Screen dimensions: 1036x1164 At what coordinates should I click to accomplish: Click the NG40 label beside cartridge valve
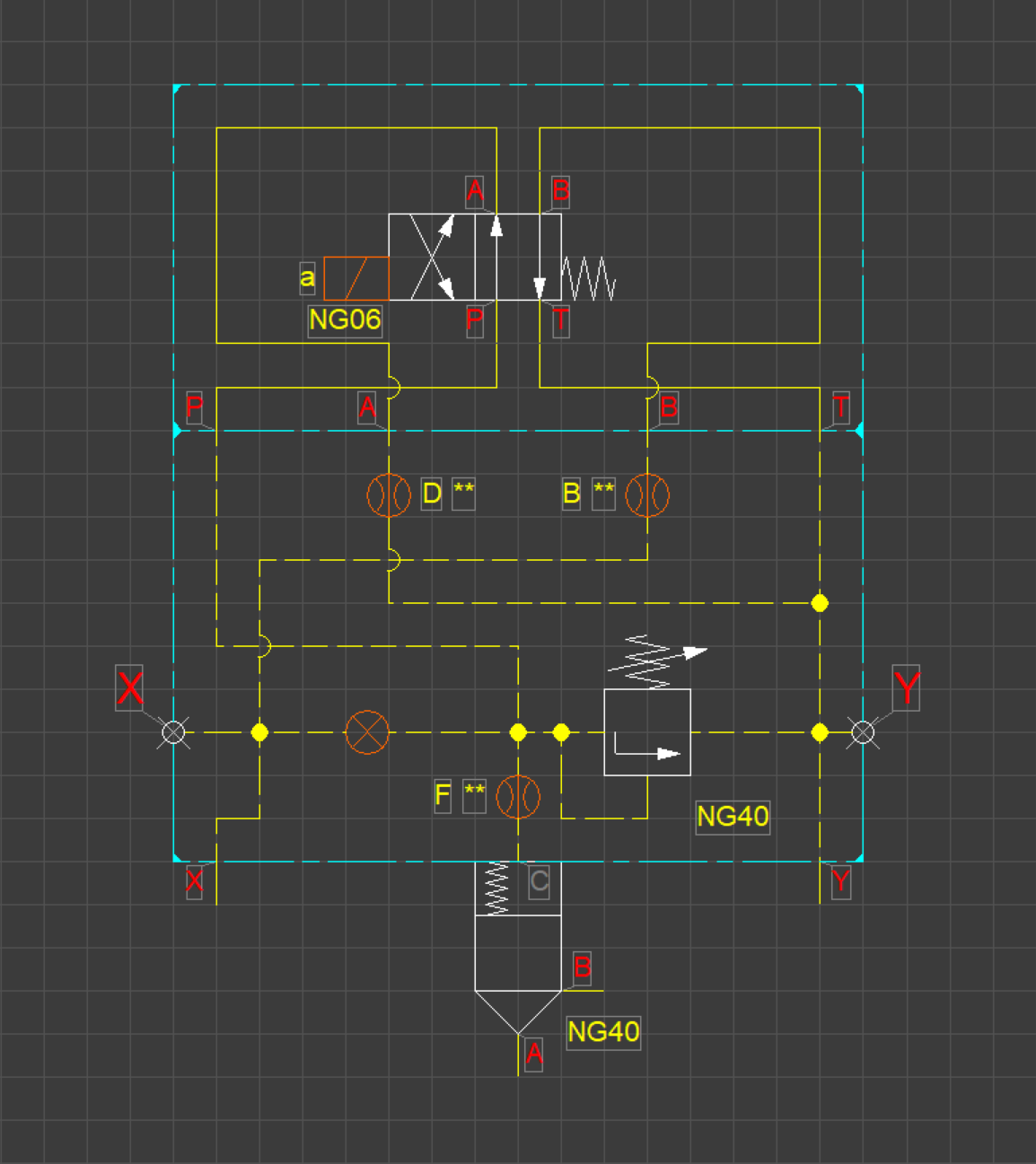point(603,1032)
